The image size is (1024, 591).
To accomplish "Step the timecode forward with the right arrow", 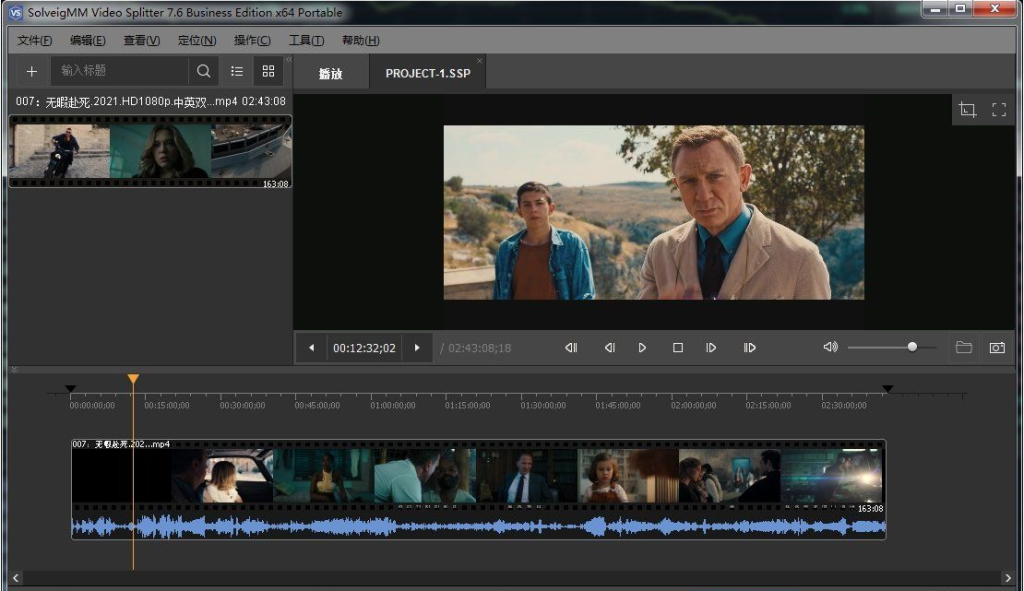I will tap(417, 348).
